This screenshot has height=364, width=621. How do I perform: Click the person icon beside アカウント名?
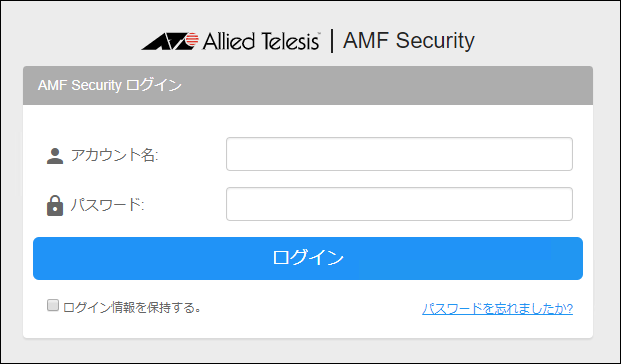55,156
